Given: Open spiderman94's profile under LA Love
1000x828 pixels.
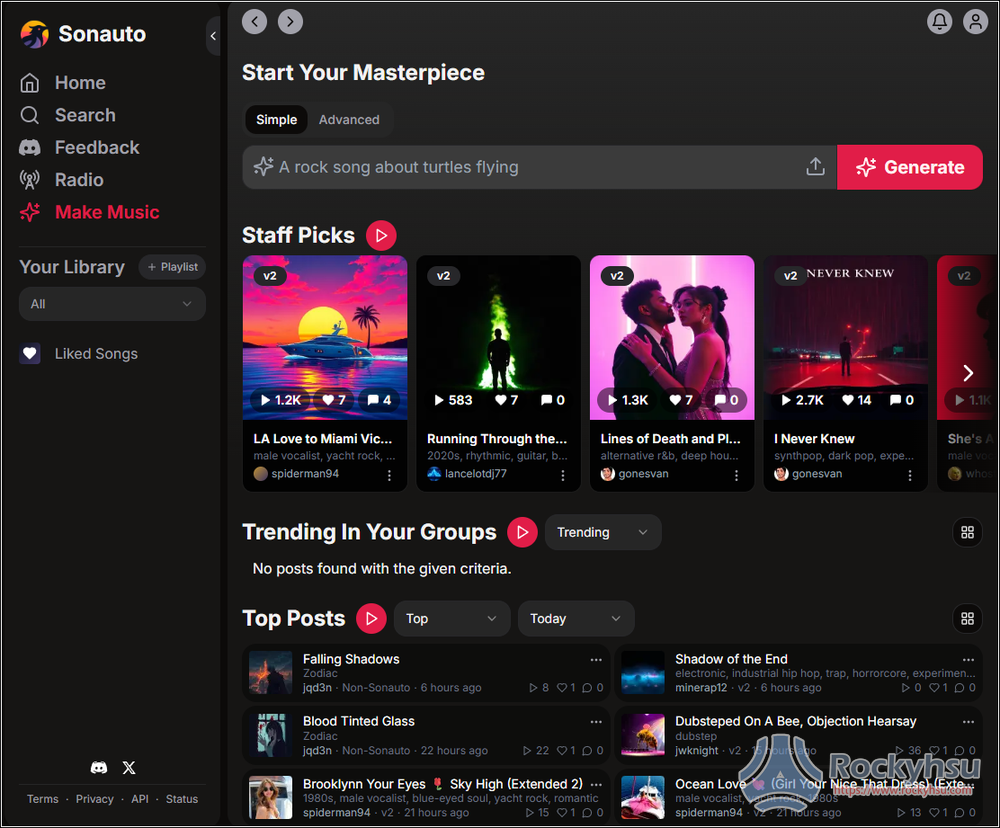Looking at the screenshot, I should tap(297, 474).
